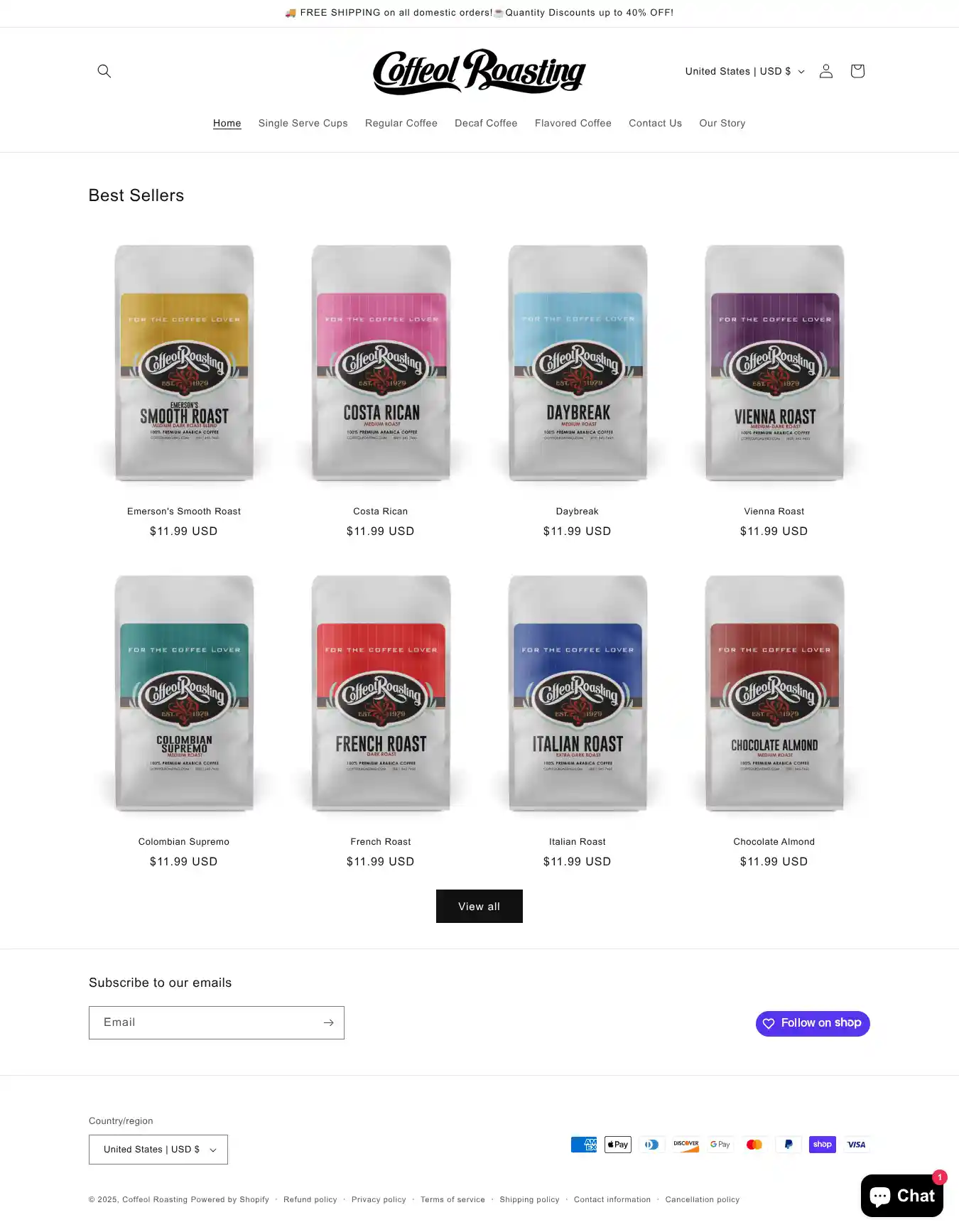Screen dimensions: 959x1232
Task: Open the Decaf Coffee menu item
Action: (x=486, y=123)
